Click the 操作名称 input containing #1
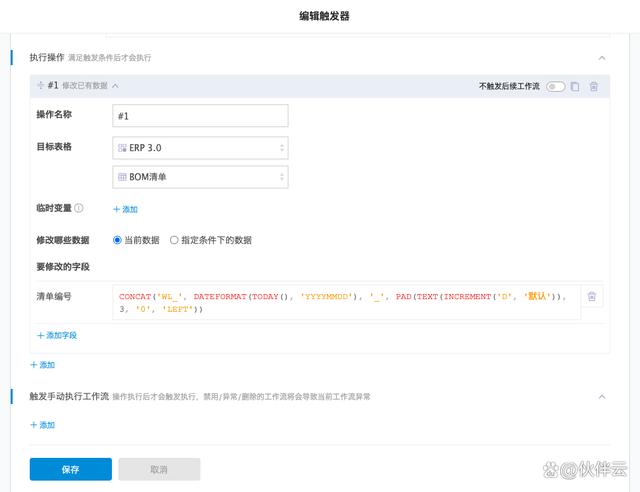 [x=200, y=116]
